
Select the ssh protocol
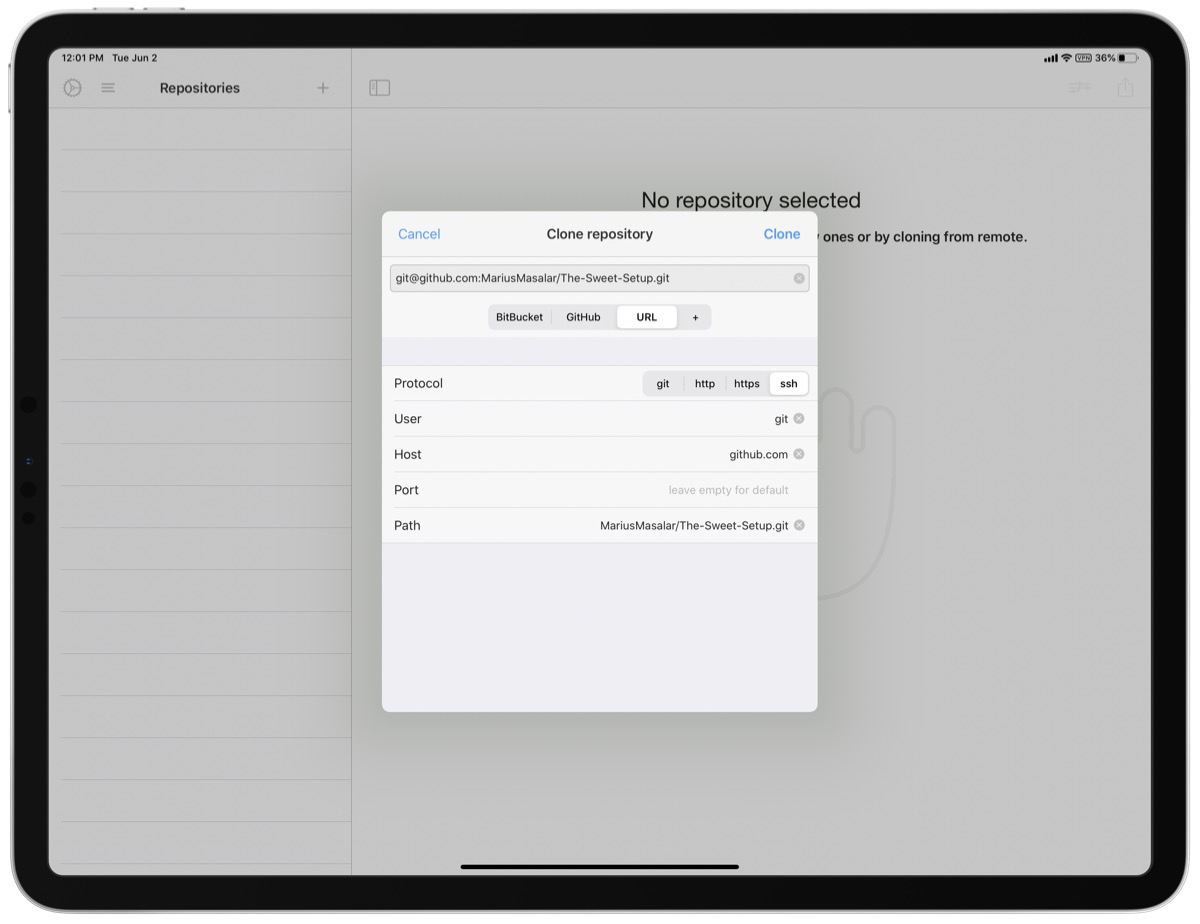click(789, 384)
